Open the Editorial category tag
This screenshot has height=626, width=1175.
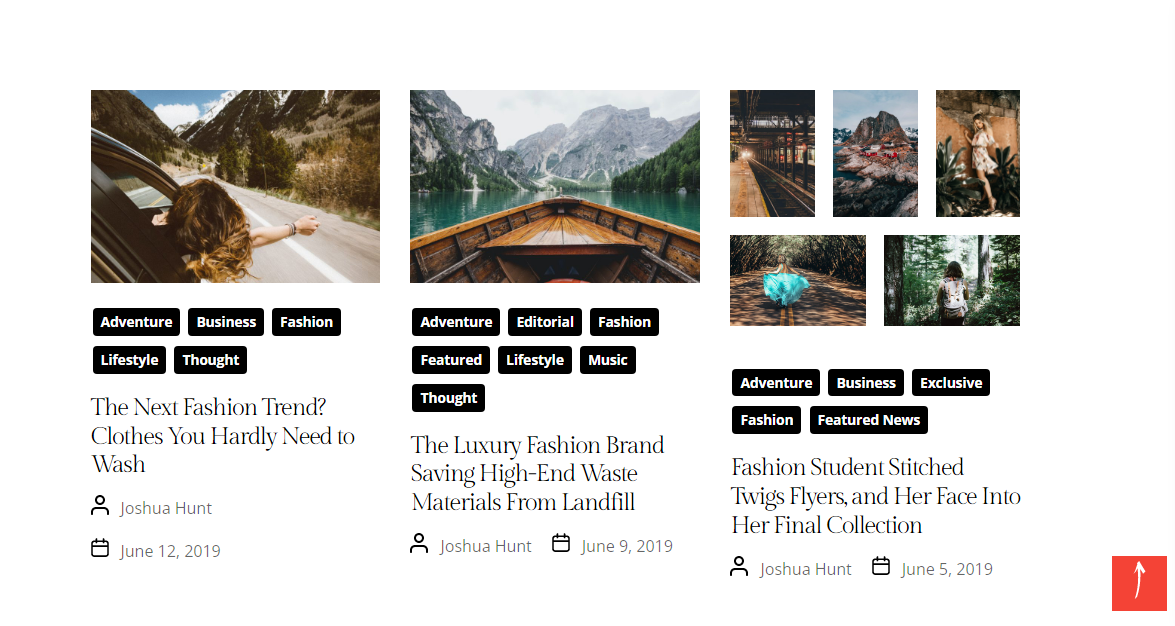pyautogui.click(x=545, y=322)
